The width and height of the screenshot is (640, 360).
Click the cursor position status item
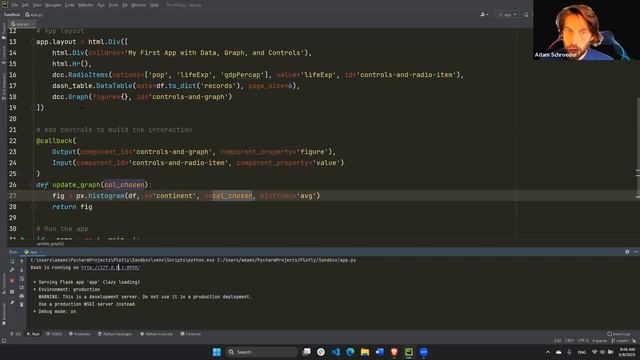[x=558, y=341]
